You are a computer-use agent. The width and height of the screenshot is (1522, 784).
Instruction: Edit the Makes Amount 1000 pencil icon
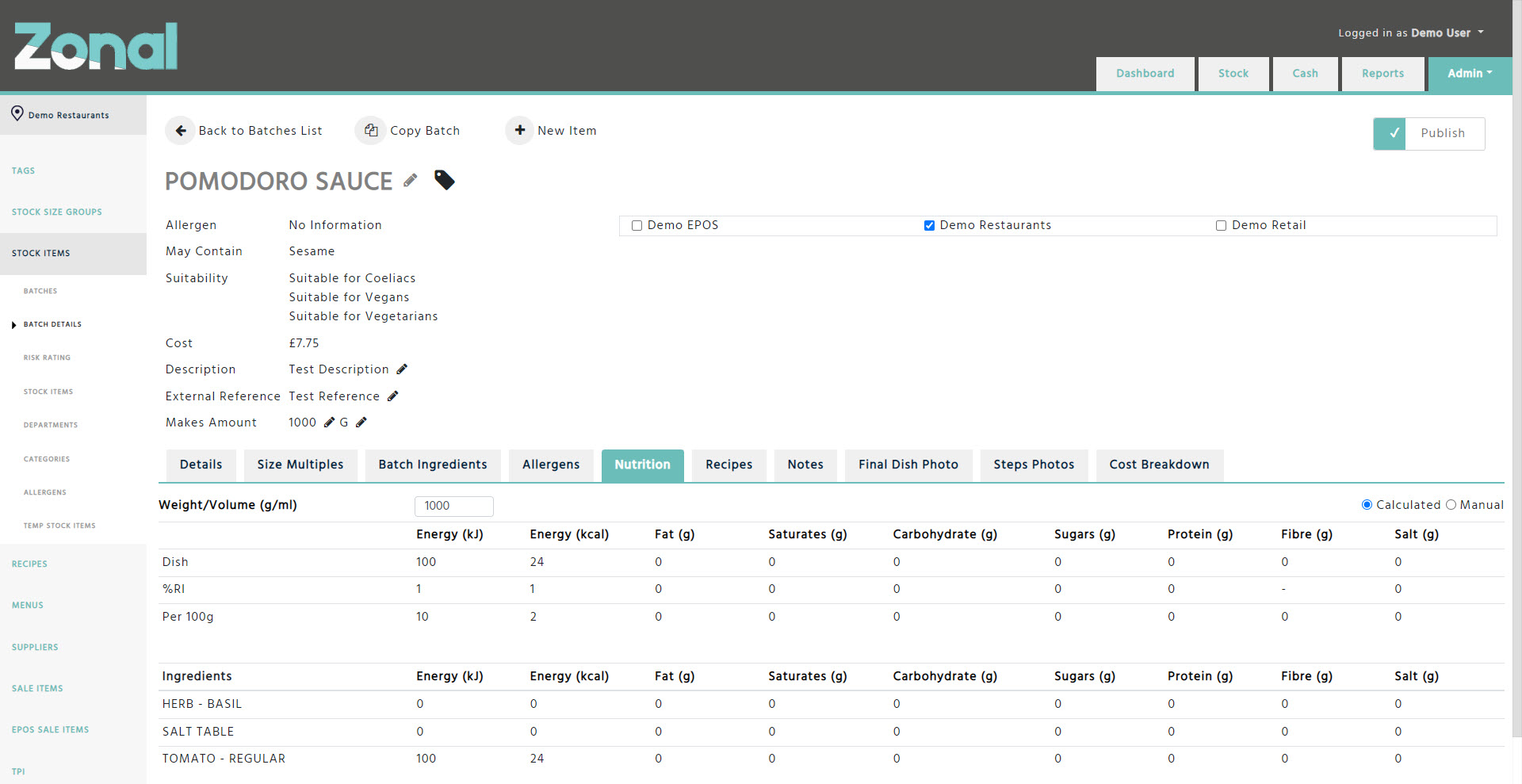click(x=329, y=422)
